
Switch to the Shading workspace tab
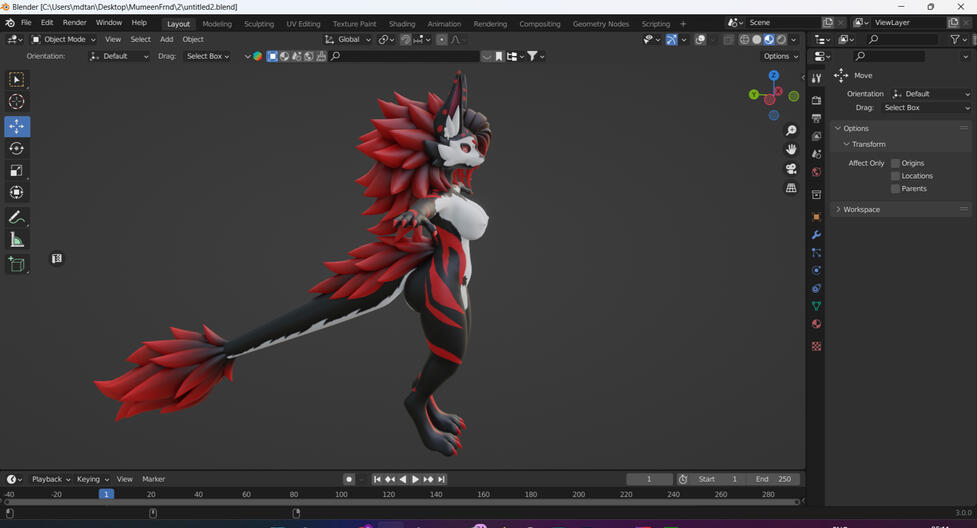[402, 24]
